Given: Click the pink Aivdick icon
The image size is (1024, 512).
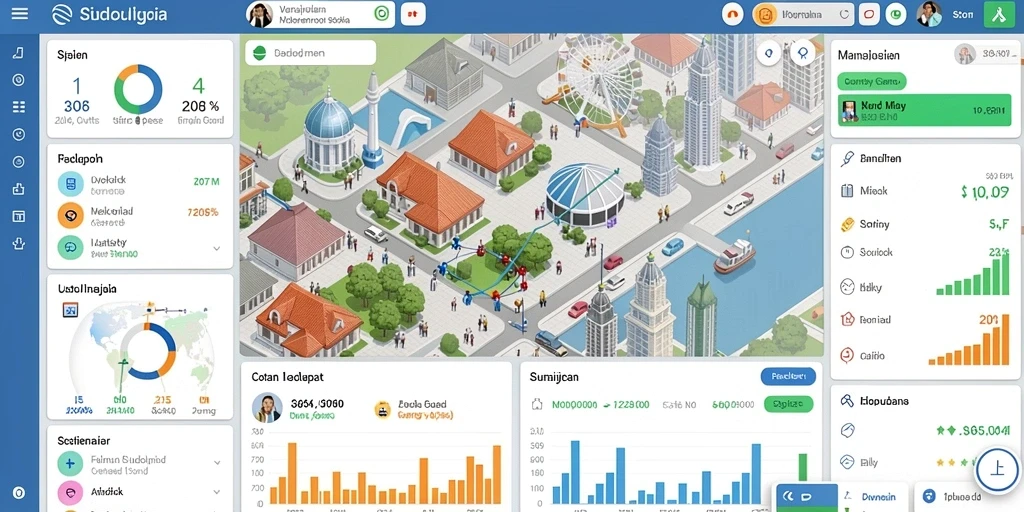Looking at the screenshot, I should (71, 493).
